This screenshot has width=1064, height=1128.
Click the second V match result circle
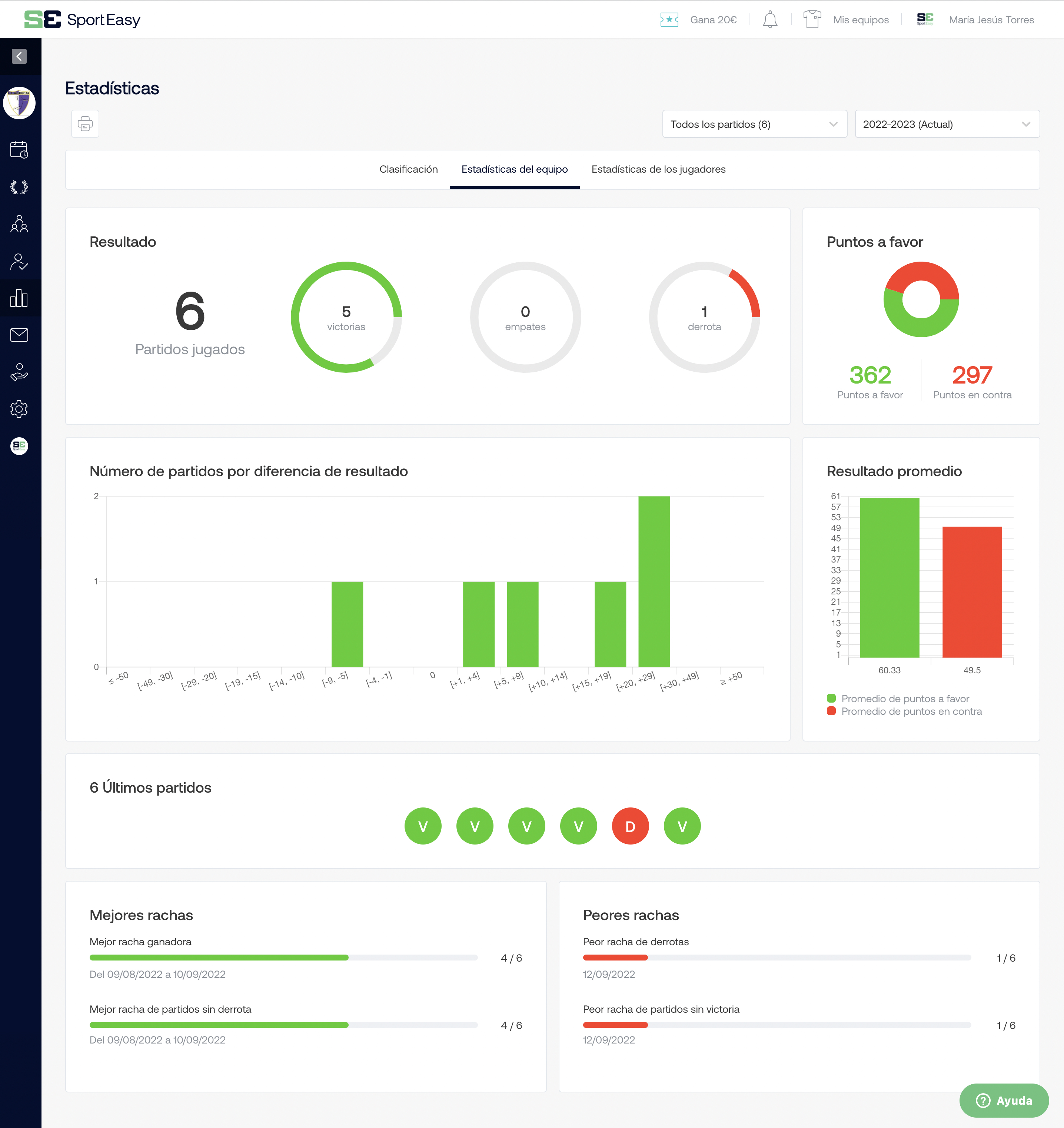475,826
